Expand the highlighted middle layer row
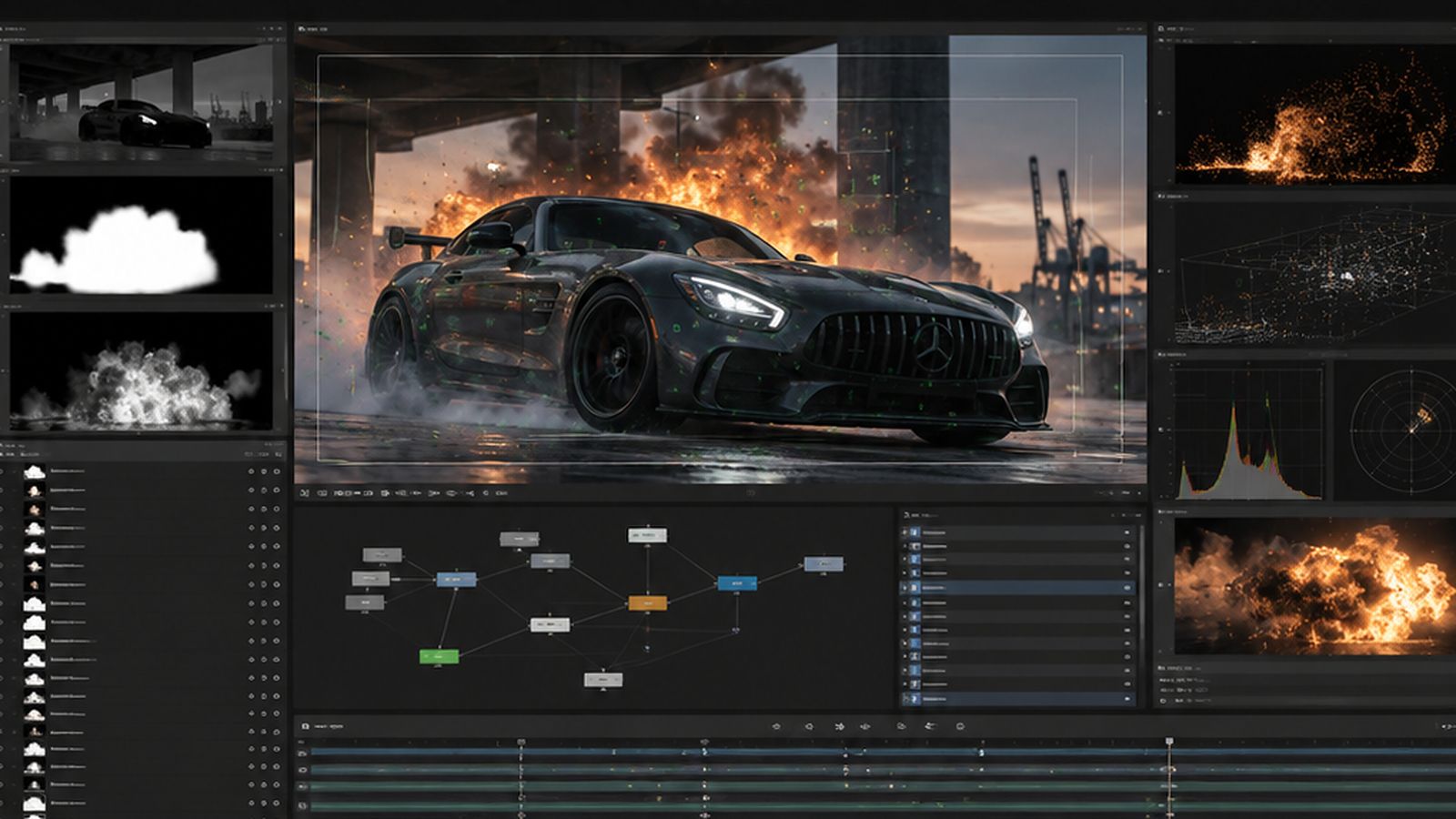This screenshot has height=819, width=1456. 905,588
